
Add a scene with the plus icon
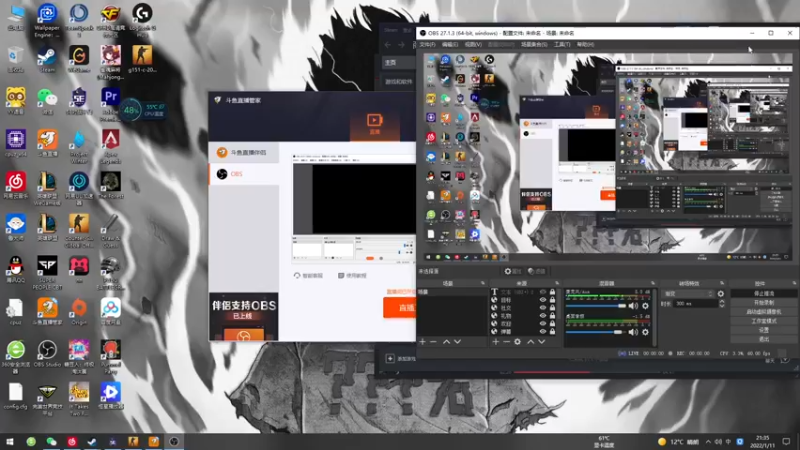[x=422, y=341]
